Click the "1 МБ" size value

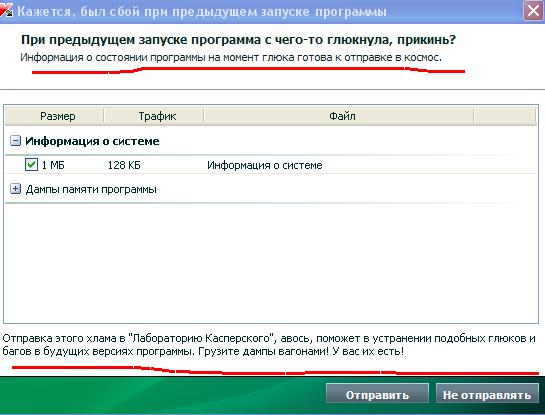point(53,165)
